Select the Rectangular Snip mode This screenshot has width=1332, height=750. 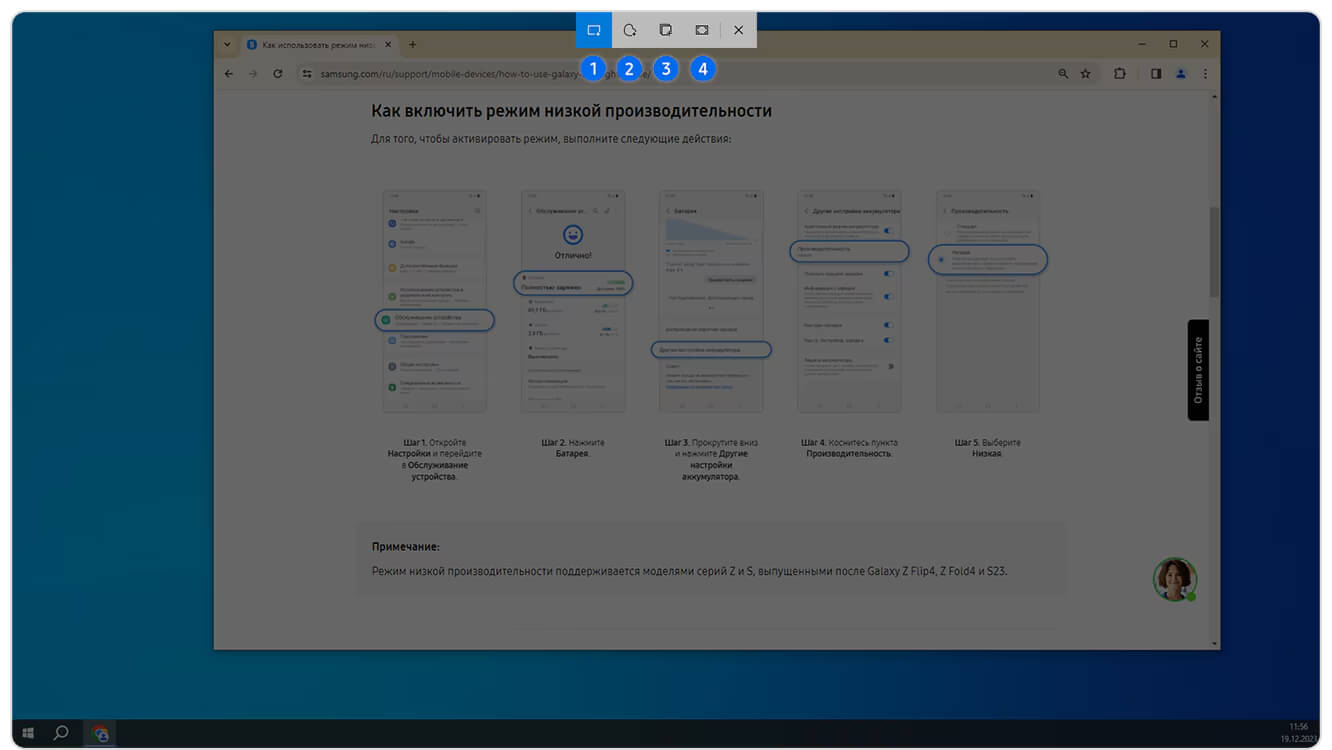click(x=593, y=30)
